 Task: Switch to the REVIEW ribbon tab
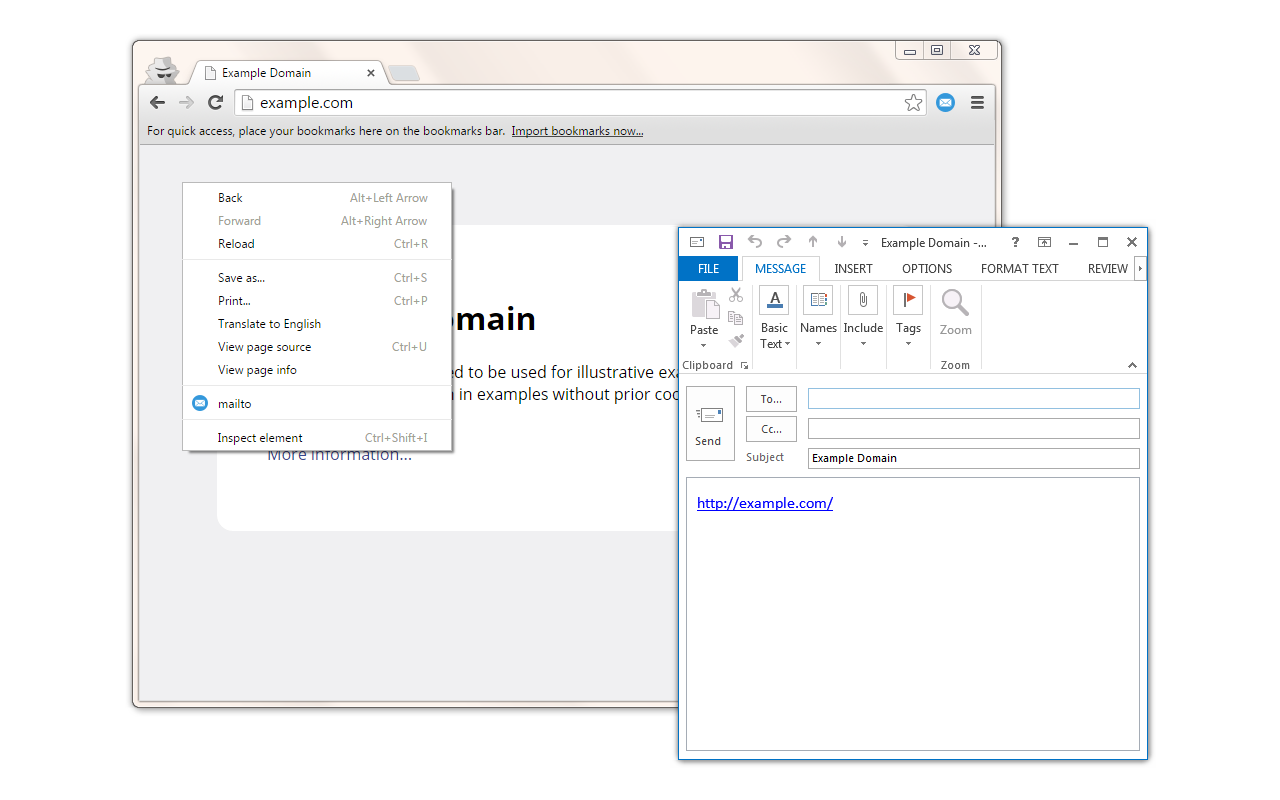[1107, 268]
